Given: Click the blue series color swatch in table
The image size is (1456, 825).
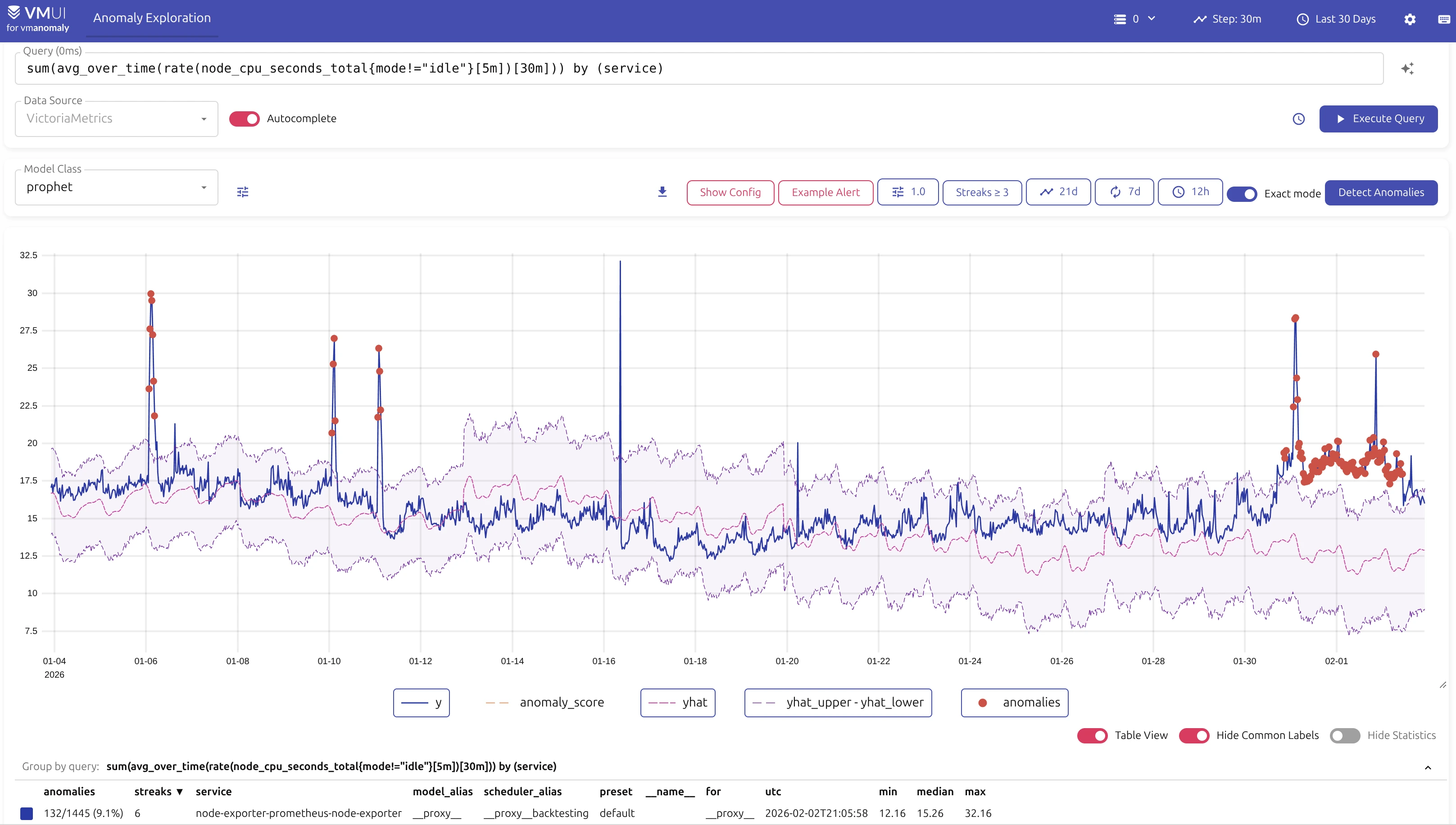Looking at the screenshot, I should tap(27, 814).
